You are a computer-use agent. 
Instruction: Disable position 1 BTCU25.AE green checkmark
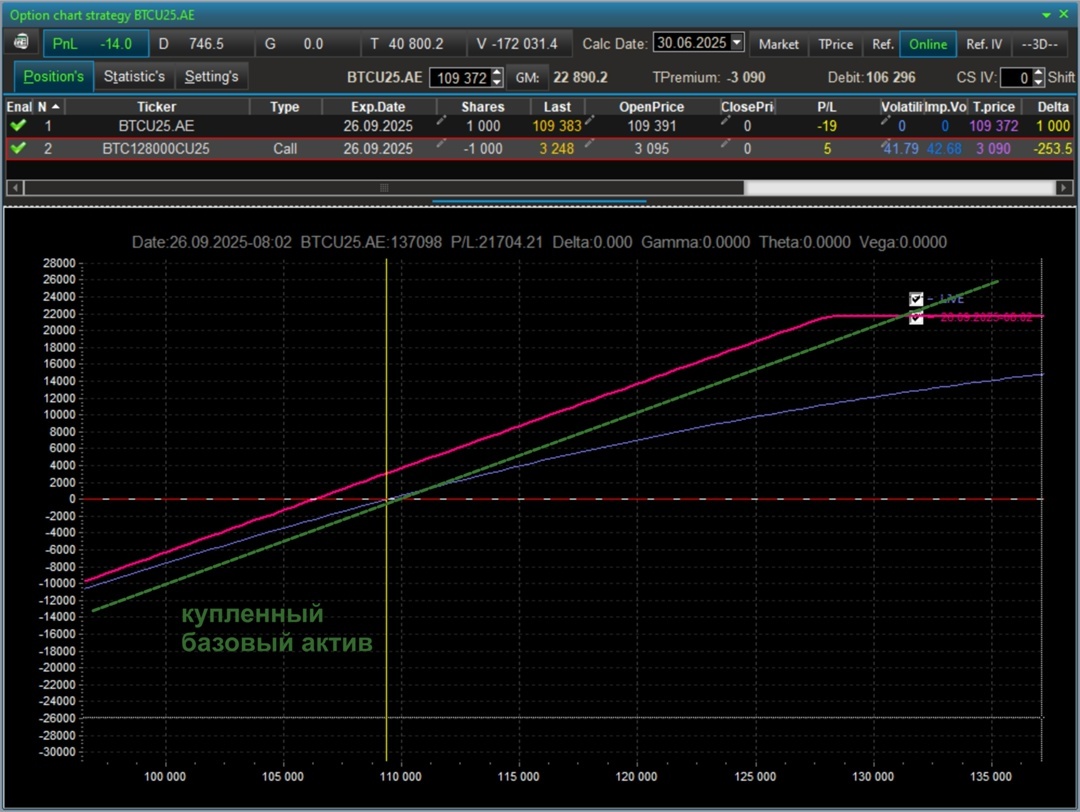(19, 125)
